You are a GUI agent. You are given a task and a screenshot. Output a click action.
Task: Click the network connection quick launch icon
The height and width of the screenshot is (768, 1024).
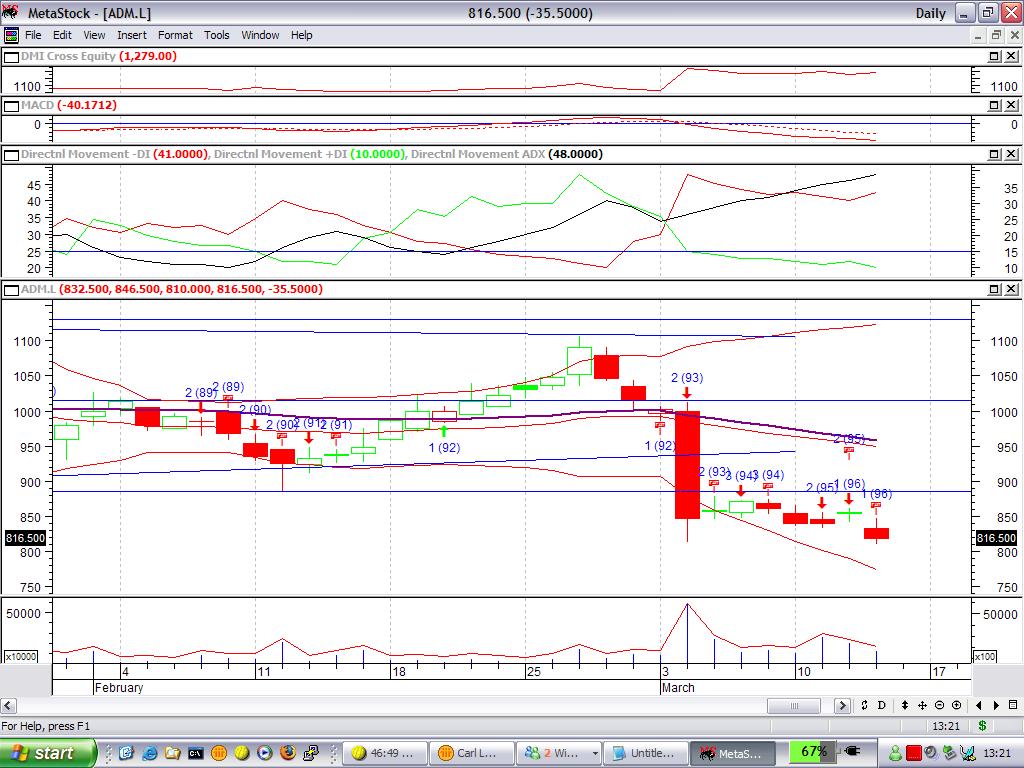click(311, 753)
